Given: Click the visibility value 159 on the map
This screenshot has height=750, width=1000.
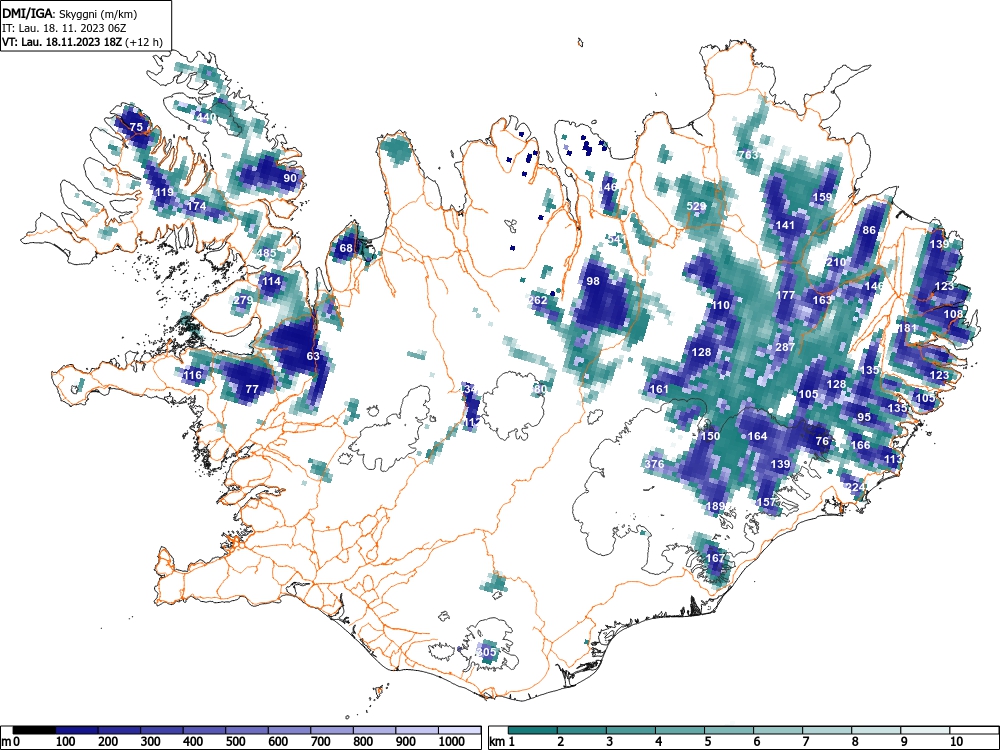Looking at the screenshot, I should [822, 197].
